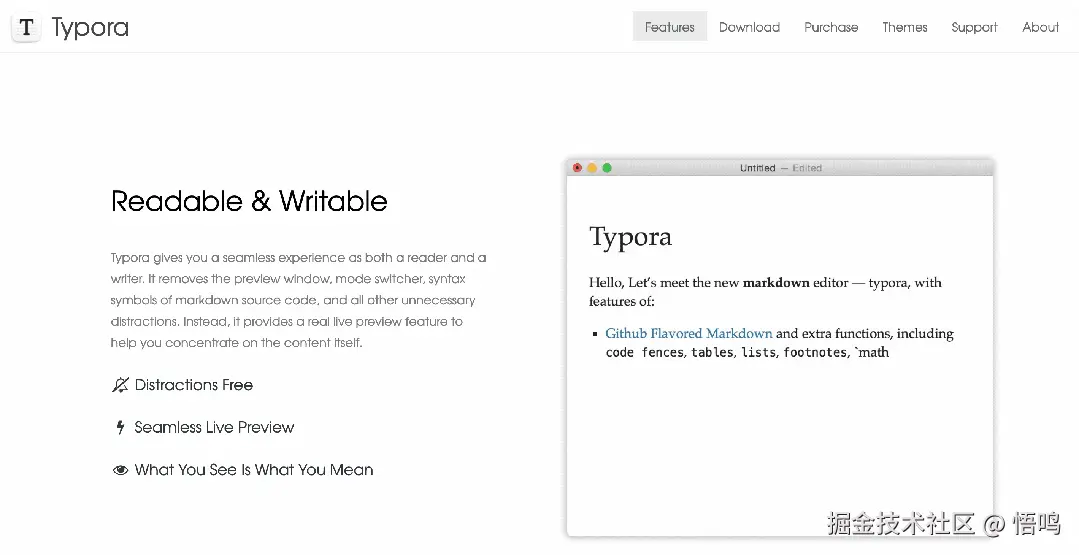Click the Typora brand name in header
1079x555 pixels.
click(90, 27)
